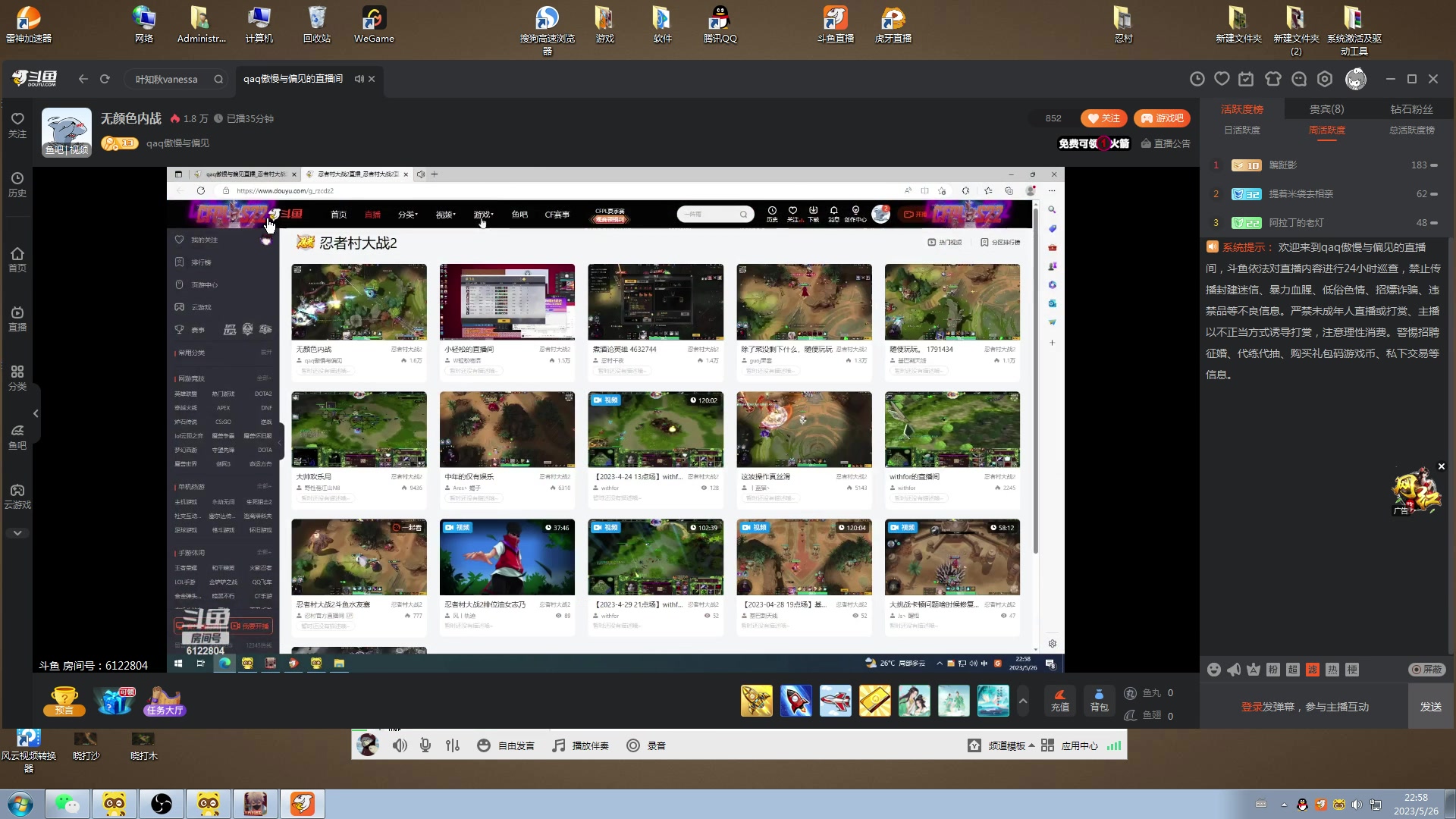Click the 免费可领火箭 banner
Image resolution: width=1456 pixels, height=819 pixels.
coord(1094,143)
